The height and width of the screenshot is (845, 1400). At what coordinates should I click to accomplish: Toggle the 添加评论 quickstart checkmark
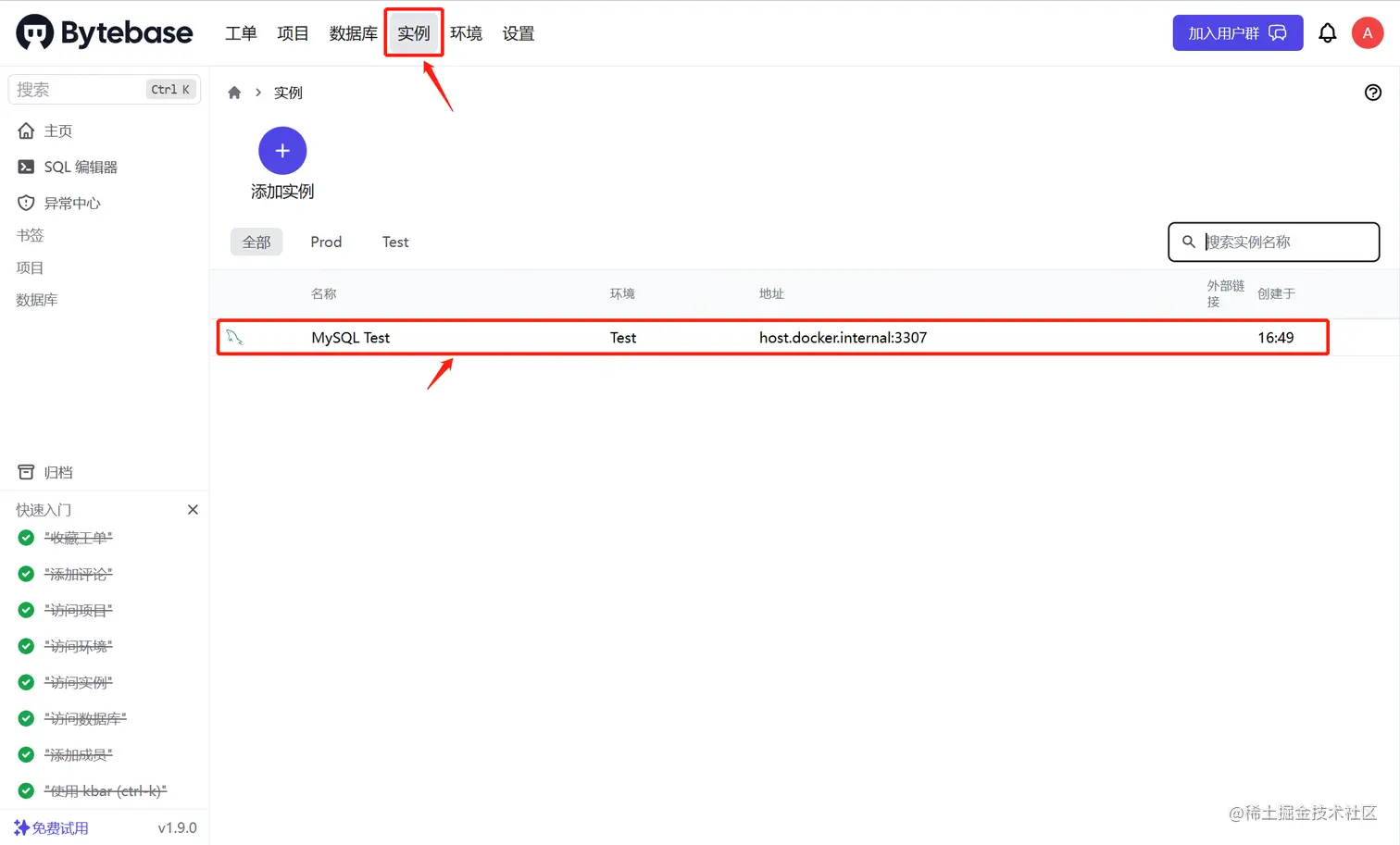click(25, 574)
